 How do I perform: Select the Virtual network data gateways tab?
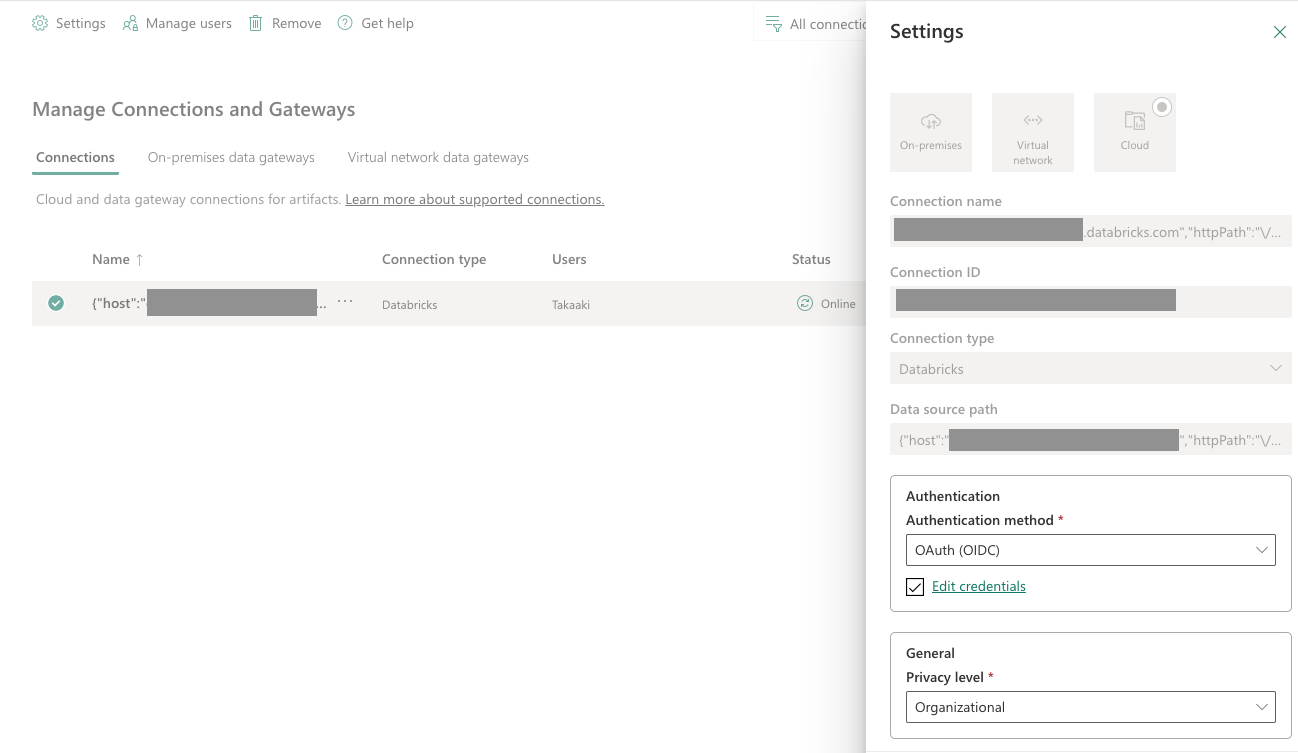tap(437, 157)
